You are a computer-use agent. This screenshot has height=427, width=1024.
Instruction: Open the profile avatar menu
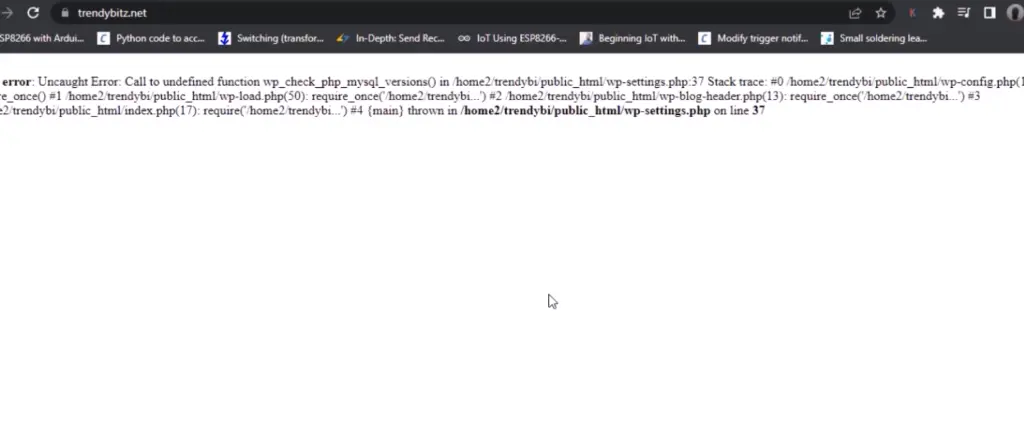coord(1014,13)
